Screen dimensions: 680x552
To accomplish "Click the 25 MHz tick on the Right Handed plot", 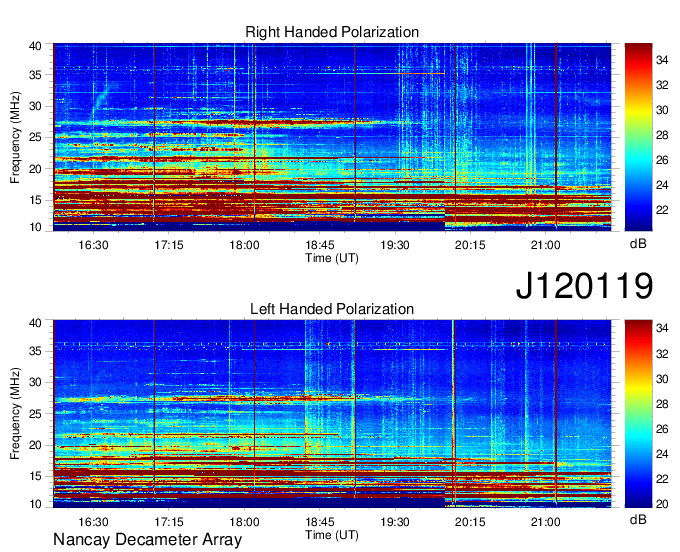I will pyautogui.click(x=35, y=137).
